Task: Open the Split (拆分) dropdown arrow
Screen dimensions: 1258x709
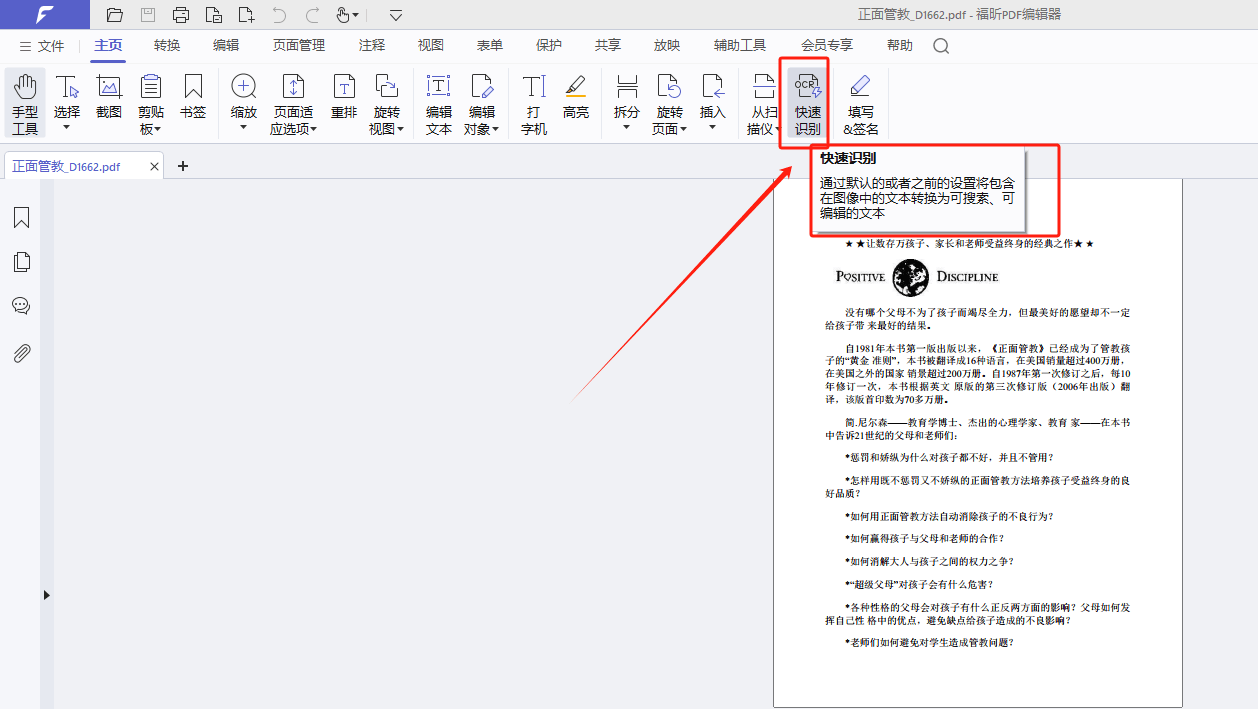Action: [x=627, y=127]
